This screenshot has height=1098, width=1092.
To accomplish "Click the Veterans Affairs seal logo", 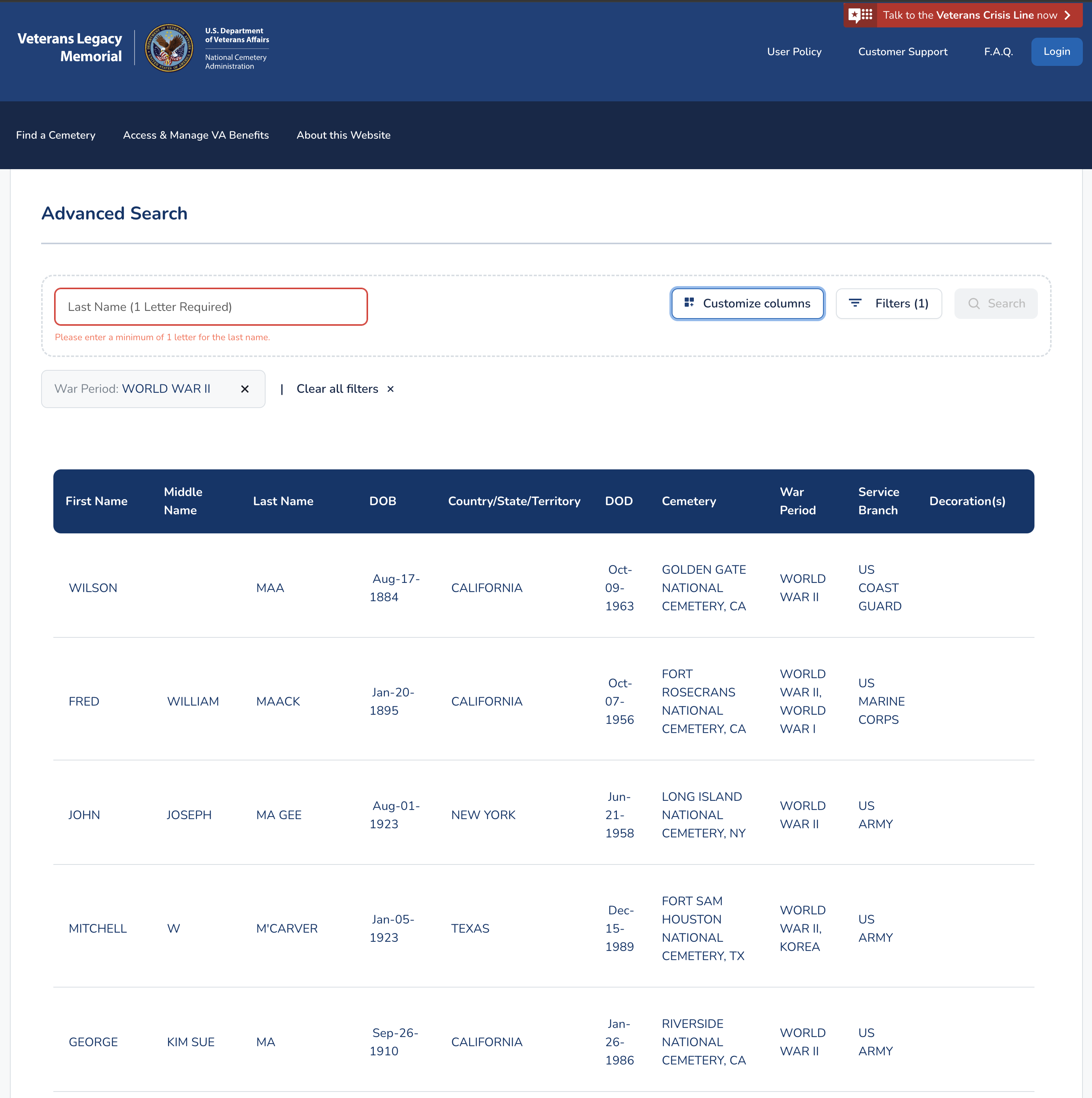I will pyautogui.click(x=168, y=48).
